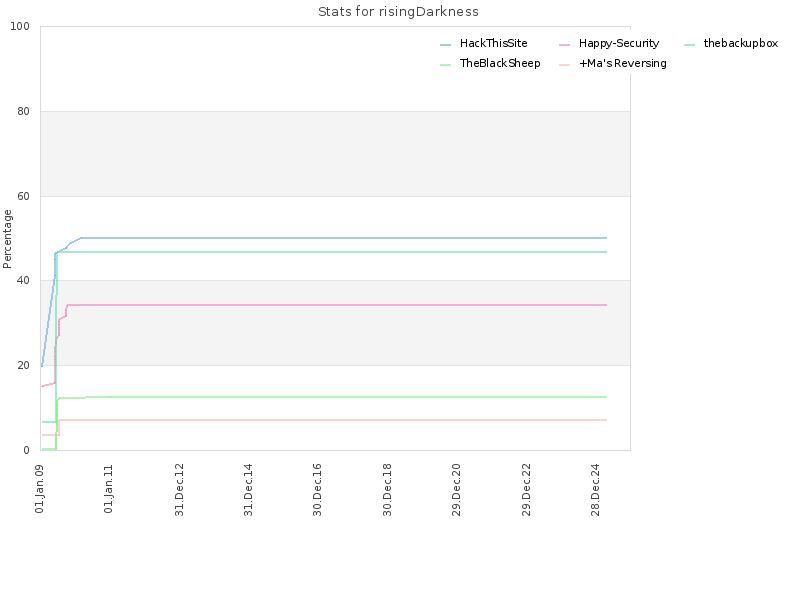800x600 pixels.
Task: Click the 30.Dec.16 x-axis date label
Action: pos(317,489)
